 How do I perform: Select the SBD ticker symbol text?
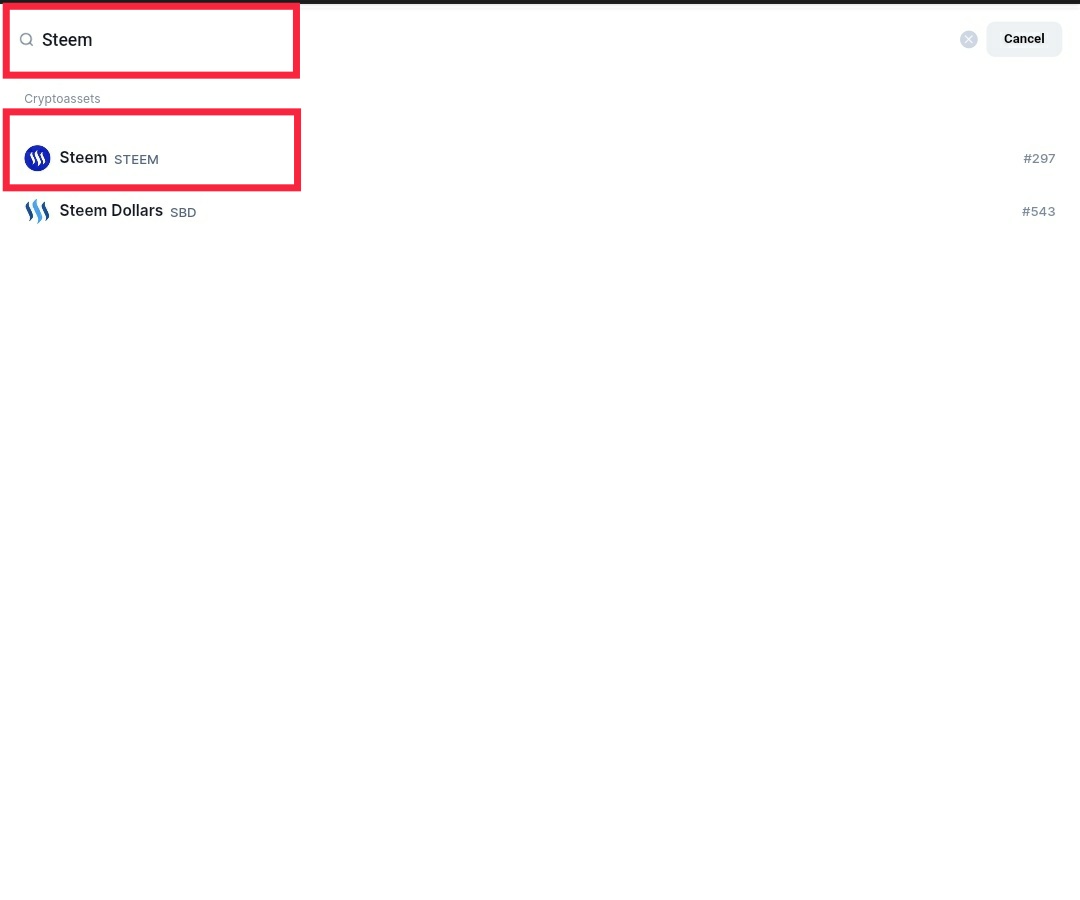[x=183, y=213]
